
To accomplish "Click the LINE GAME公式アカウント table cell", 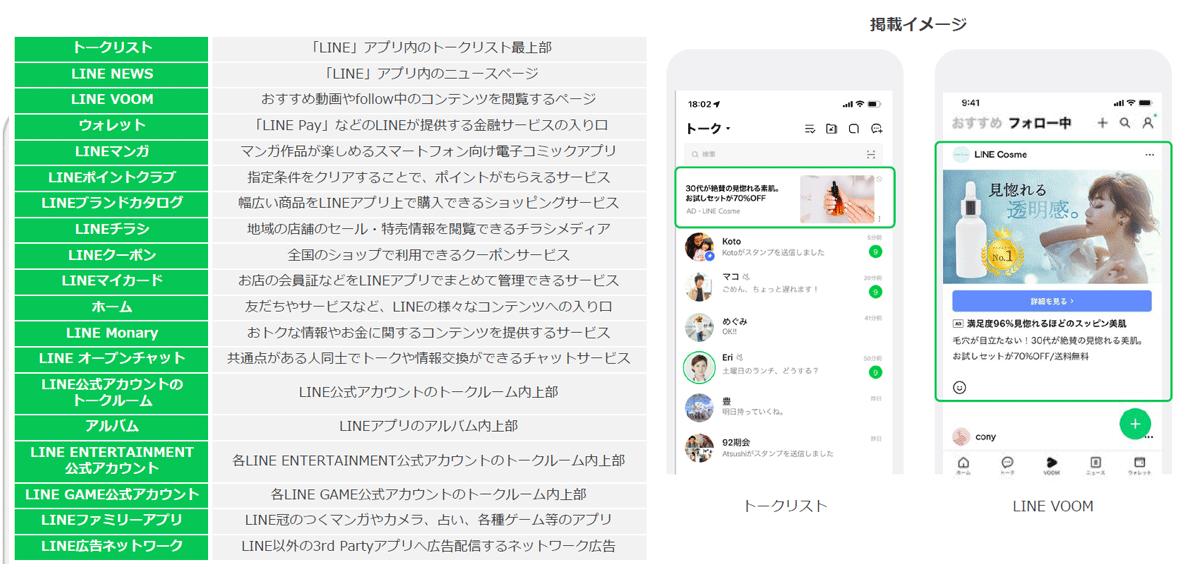I will (112, 495).
